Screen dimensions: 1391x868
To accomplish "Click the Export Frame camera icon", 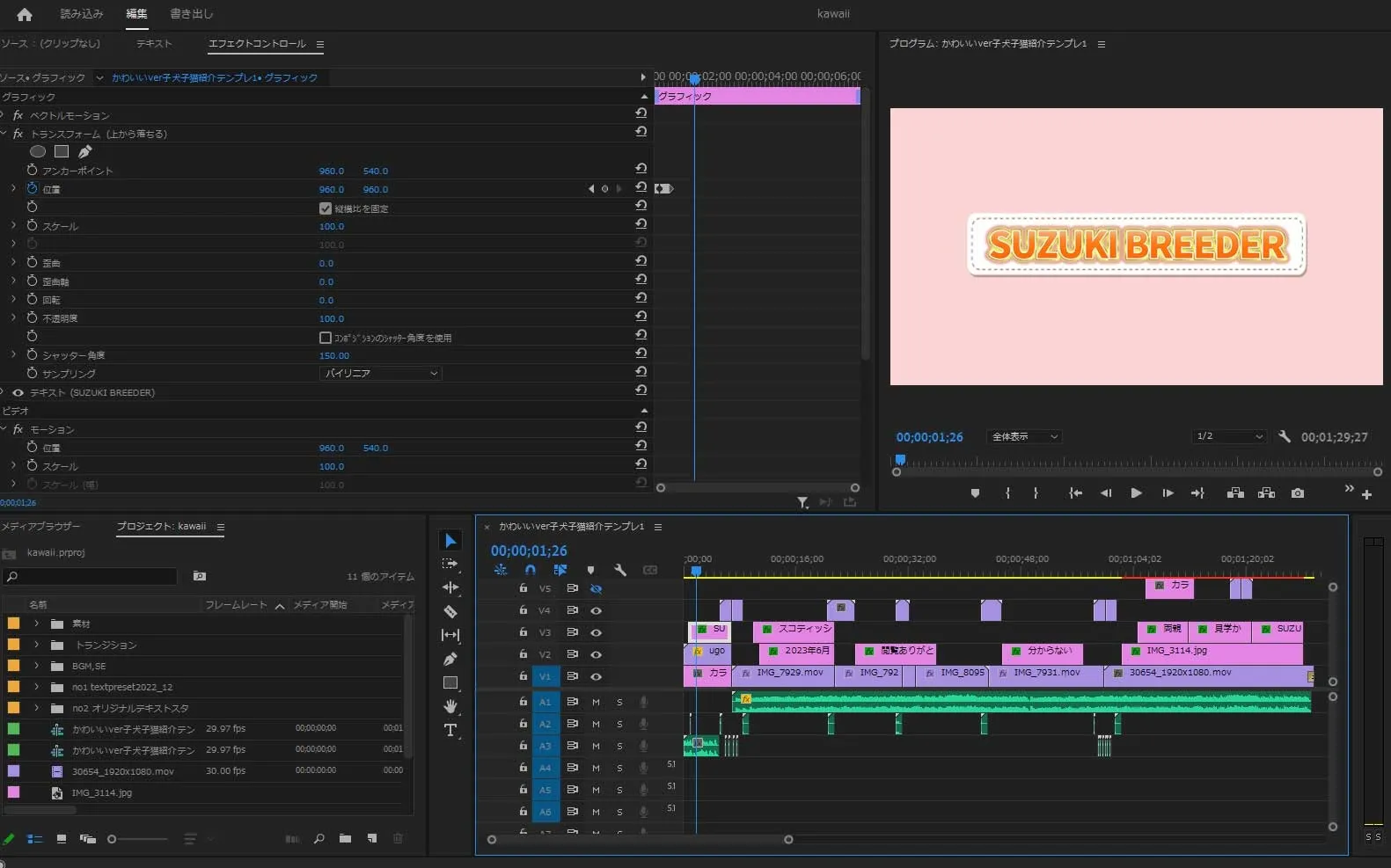I will 1298,493.
